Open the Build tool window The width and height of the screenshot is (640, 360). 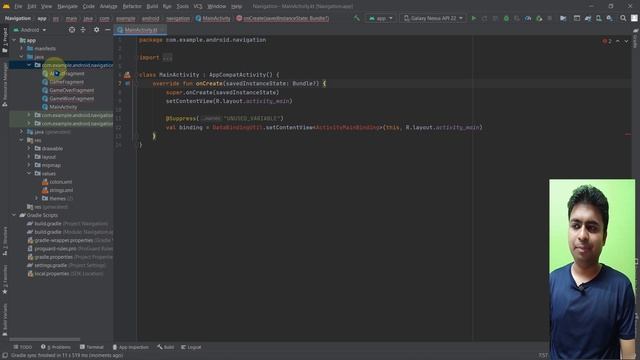pos(166,347)
